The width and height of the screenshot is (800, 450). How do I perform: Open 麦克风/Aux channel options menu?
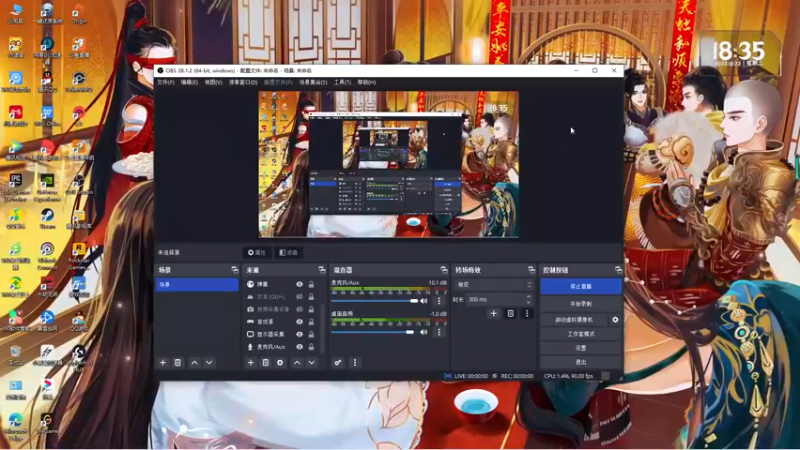[x=439, y=301]
